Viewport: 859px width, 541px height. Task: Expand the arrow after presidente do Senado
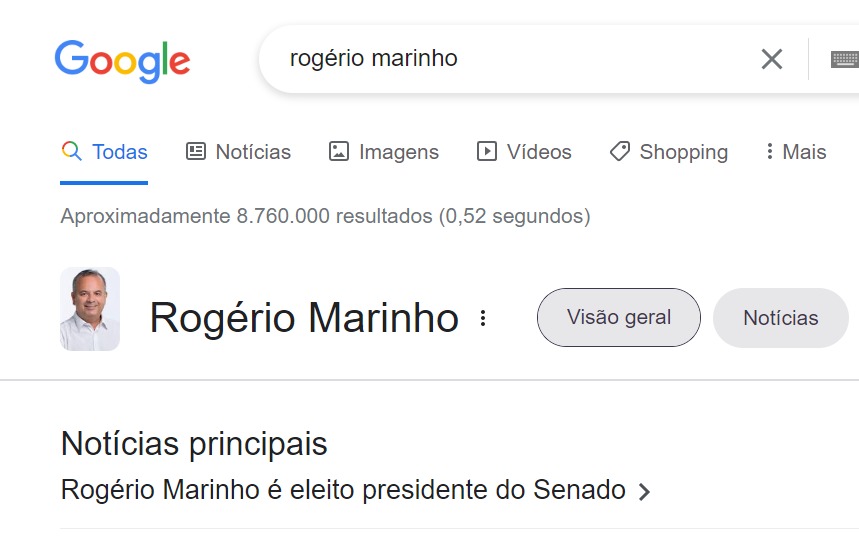pyautogui.click(x=644, y=492)
